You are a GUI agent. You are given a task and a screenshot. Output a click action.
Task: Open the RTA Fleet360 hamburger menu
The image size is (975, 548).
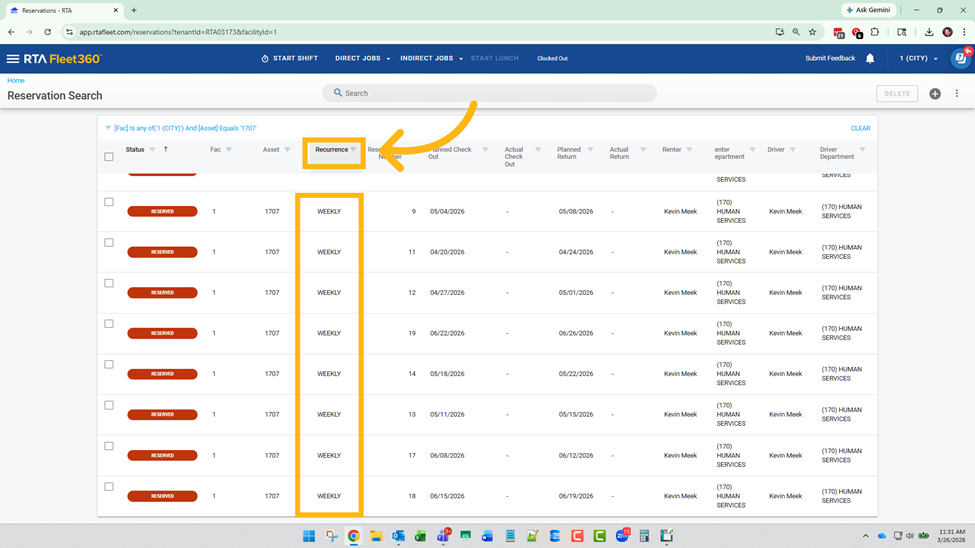tap(13, 59)
